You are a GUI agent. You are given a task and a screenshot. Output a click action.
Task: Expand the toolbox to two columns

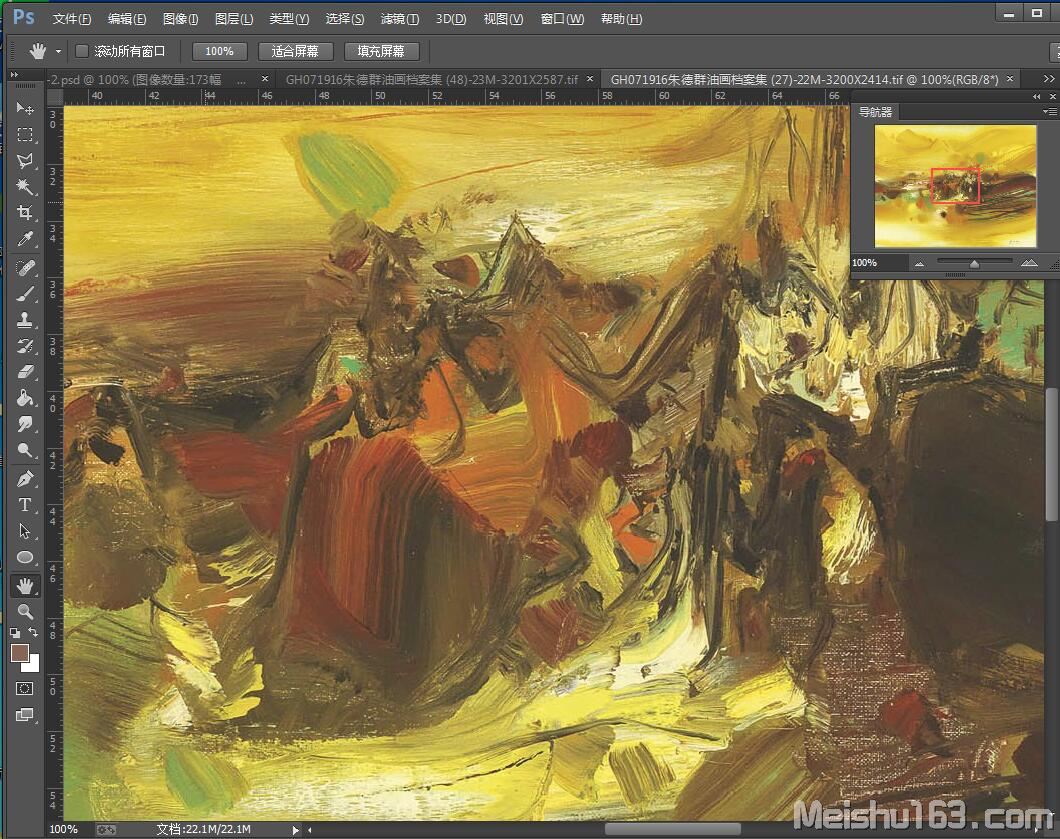coord(14,74)
